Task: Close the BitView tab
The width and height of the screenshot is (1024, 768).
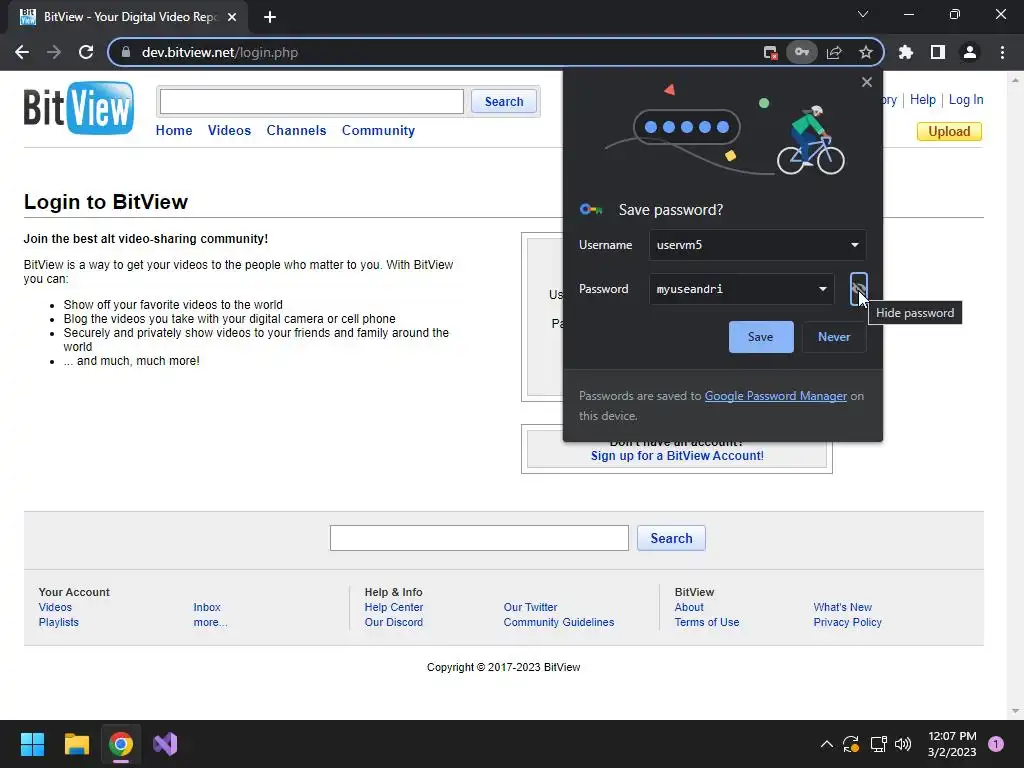Action: click(x=232, y=17)
